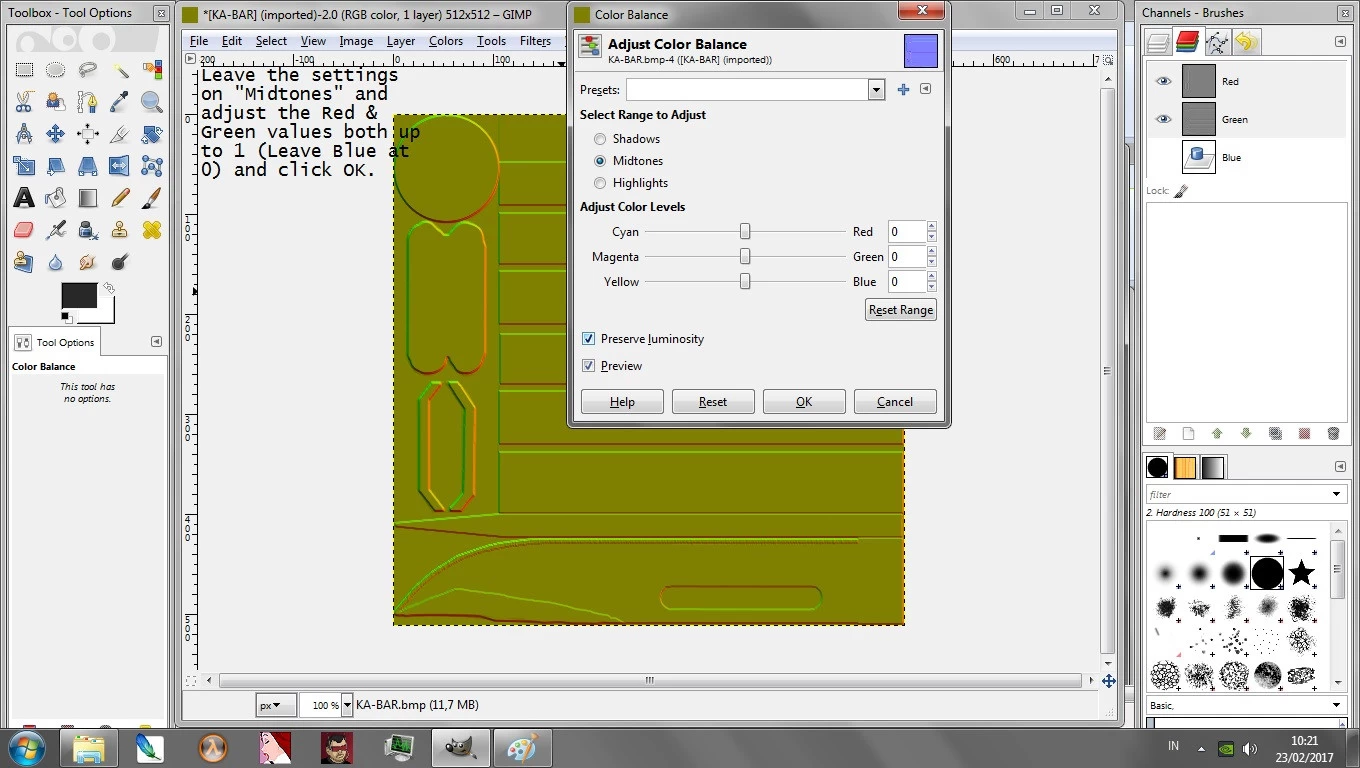Open the Edit menu
This screenshot has width=1360, height=768.
click(232, 41)
